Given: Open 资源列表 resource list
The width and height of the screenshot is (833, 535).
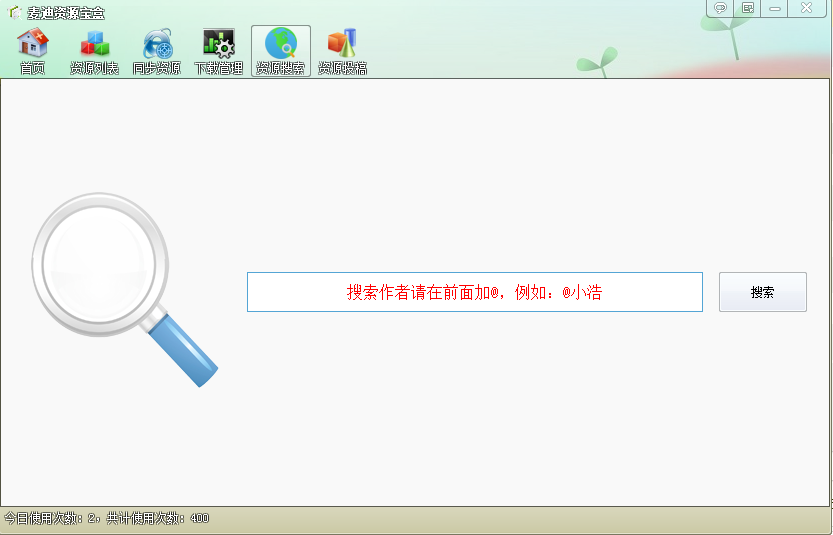Looking at the screenshot, I should pos(95,52).
